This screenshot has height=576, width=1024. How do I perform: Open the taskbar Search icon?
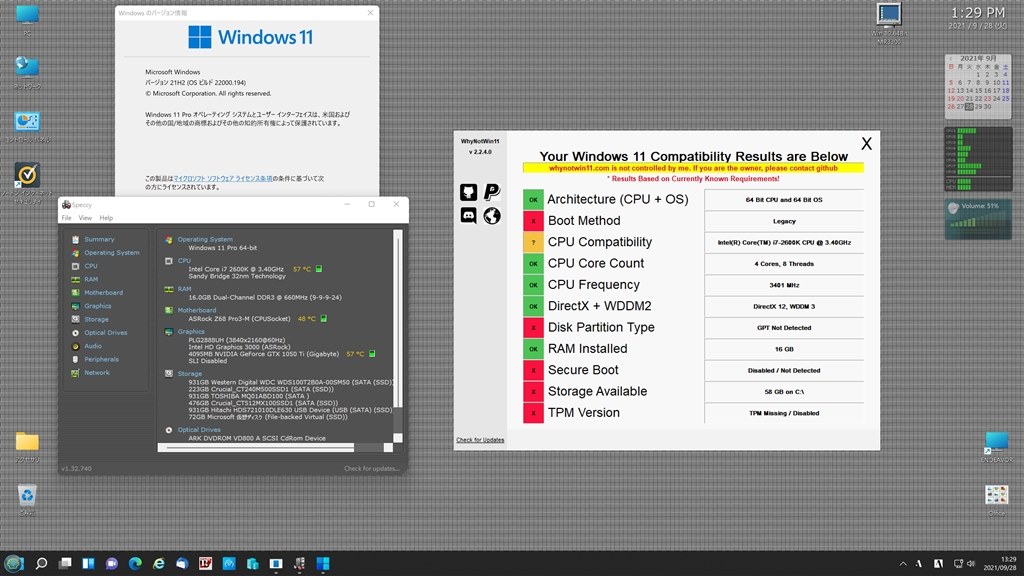click(41, 564)
